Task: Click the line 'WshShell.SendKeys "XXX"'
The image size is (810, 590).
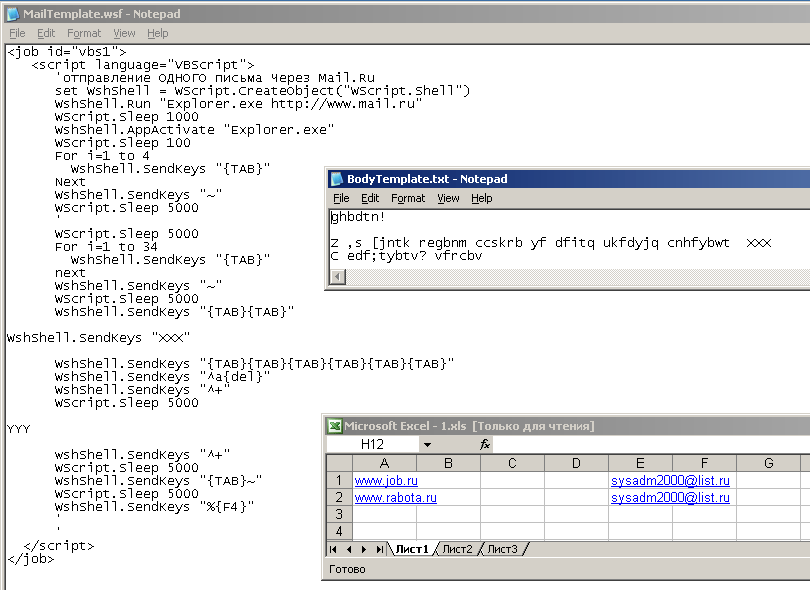Action: [x=98, y=338]
